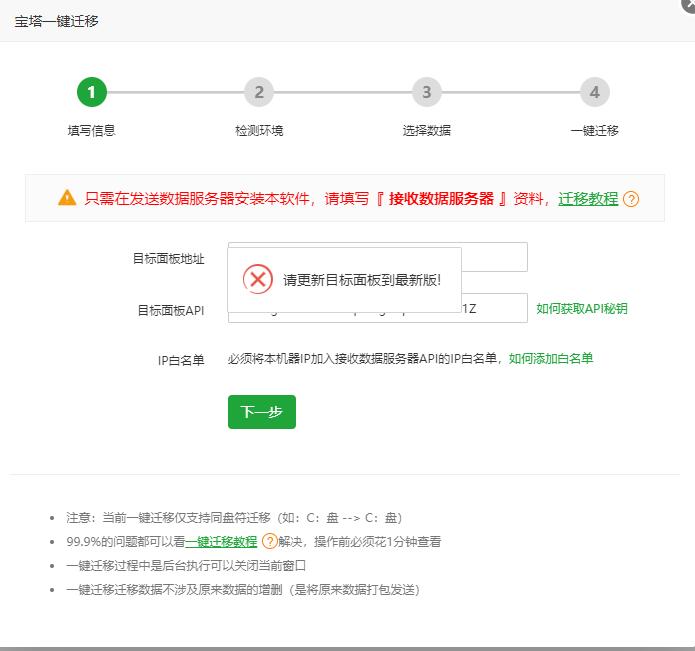The height and width of the screenshot is (651, 695).
Task: Open the 迁移教程 link
Action: (588, 199)
